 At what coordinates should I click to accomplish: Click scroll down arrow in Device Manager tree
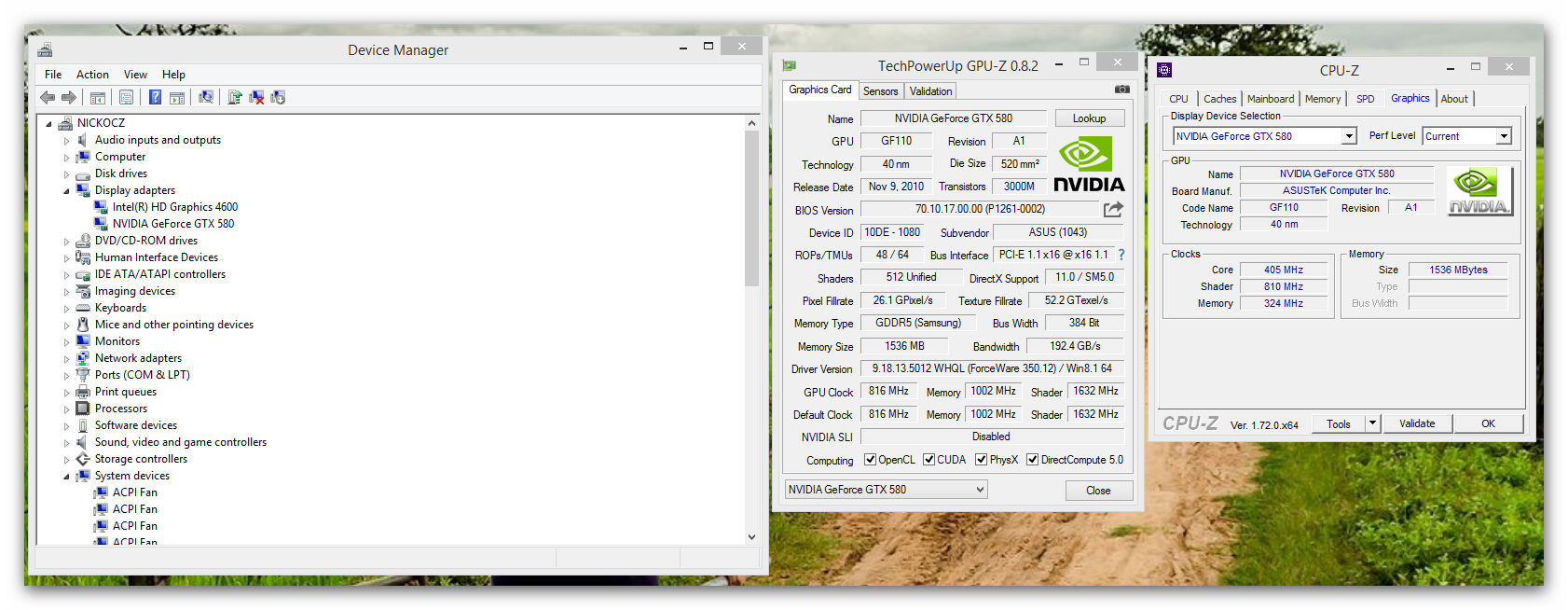pyautogui.click(x=751, y=537)
